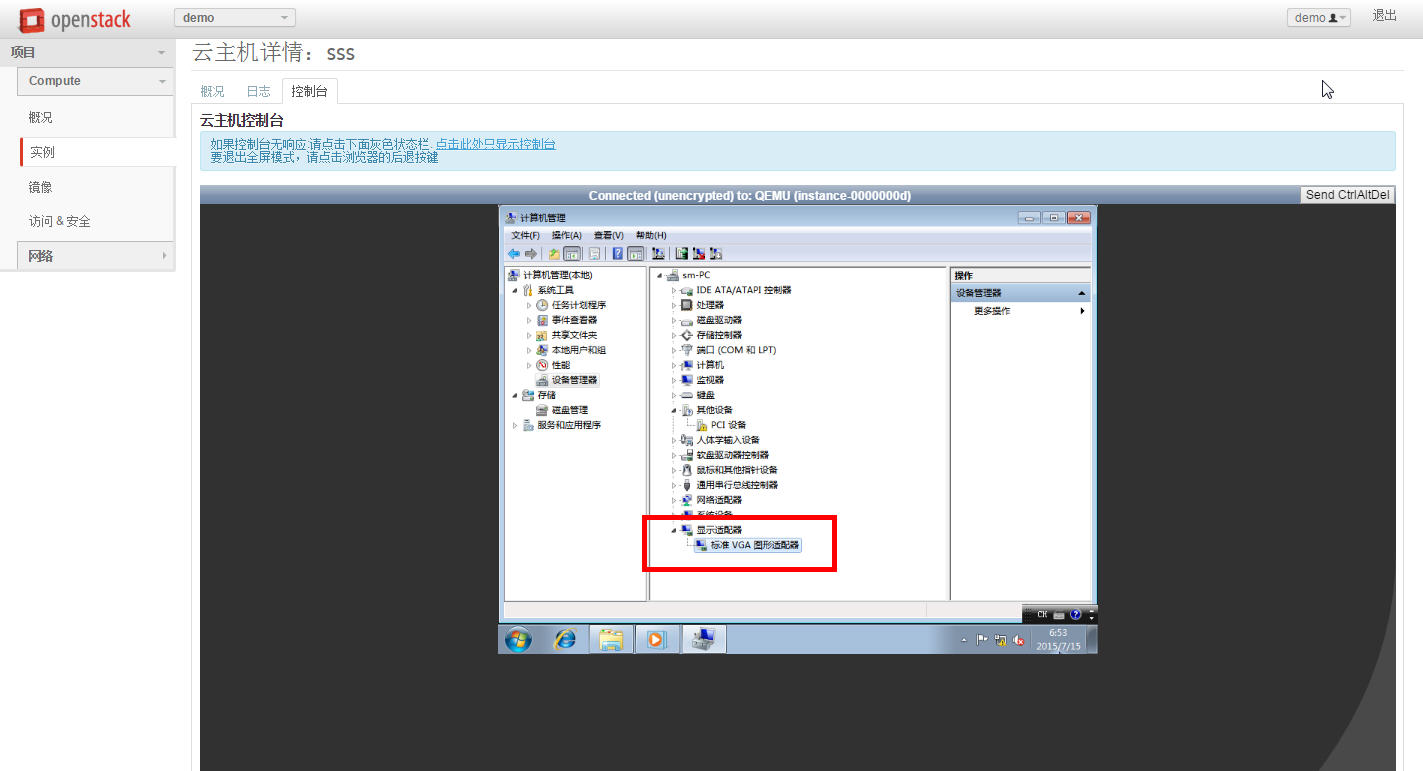
Task: Click the forward arrow in Computer Management toolbar
Action: [531, 254]
